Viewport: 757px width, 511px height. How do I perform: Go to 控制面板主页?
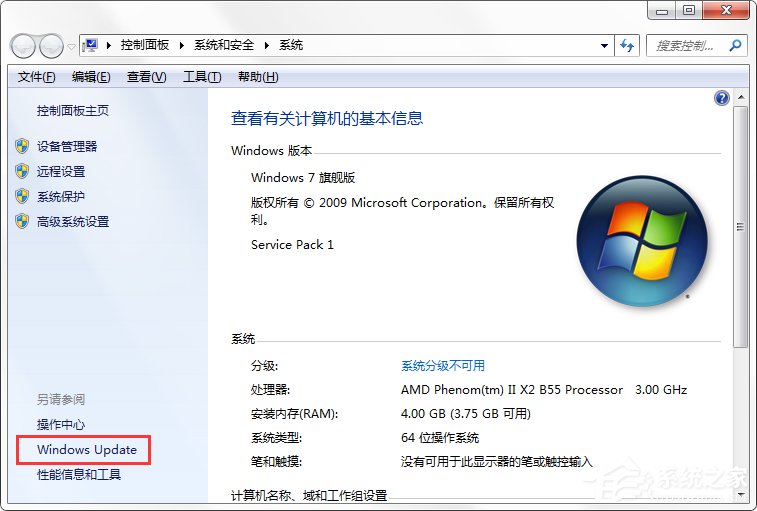pyautogui.click(x=73, y=111)
